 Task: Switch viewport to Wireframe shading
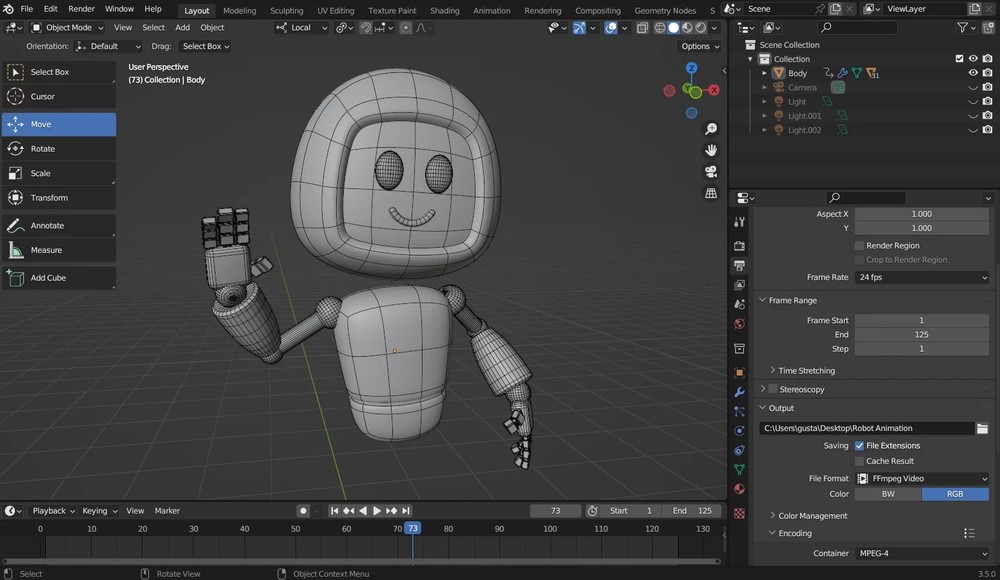660,27
